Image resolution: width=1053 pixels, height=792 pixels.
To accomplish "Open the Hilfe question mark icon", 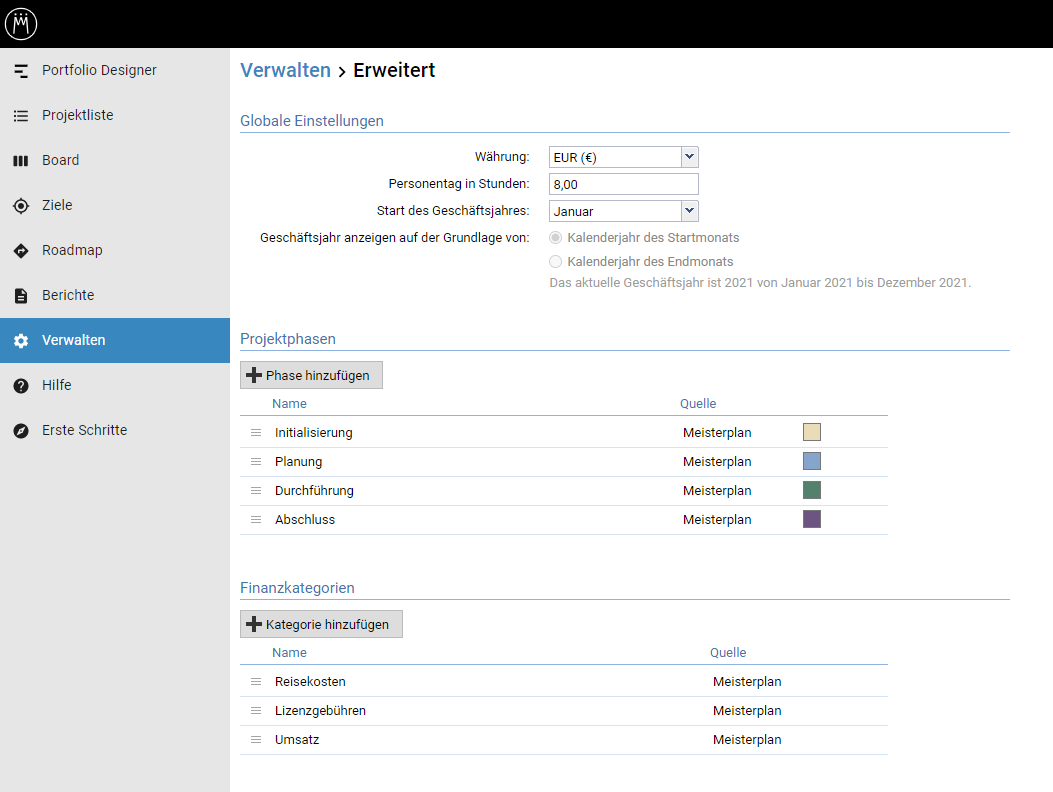I will tap(21, 386).
